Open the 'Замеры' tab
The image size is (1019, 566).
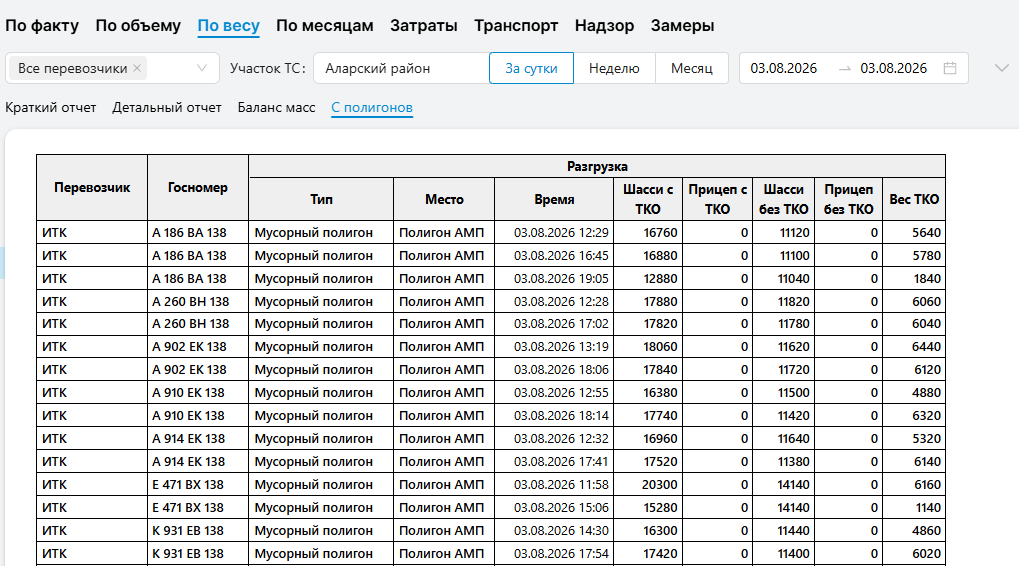682,25
